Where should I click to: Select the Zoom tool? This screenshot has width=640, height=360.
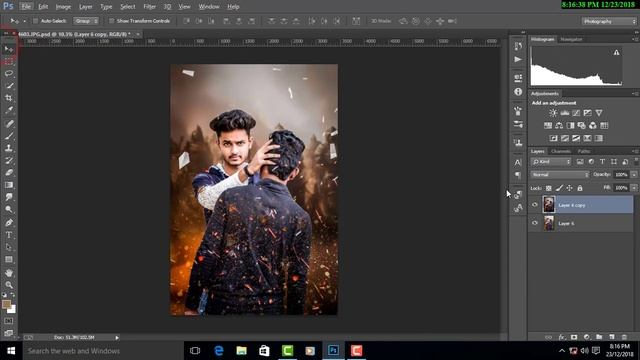click(9, 285)
